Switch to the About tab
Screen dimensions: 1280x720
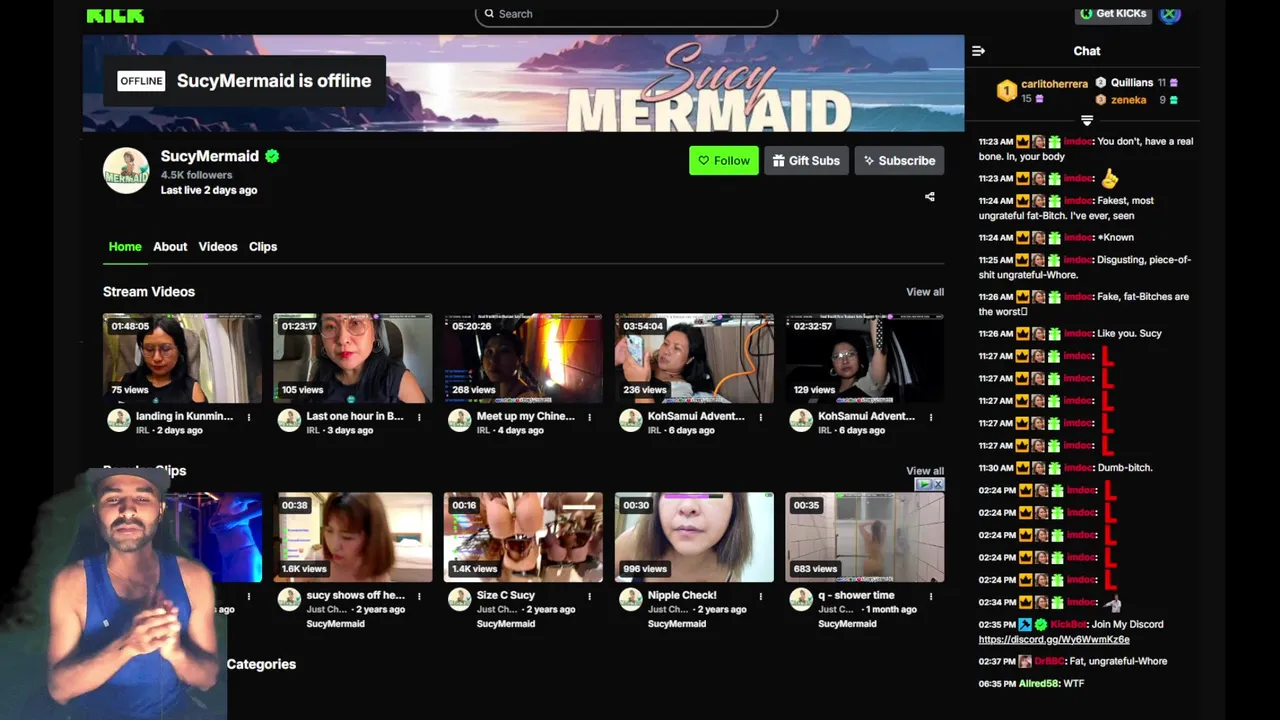click(170, 247)
